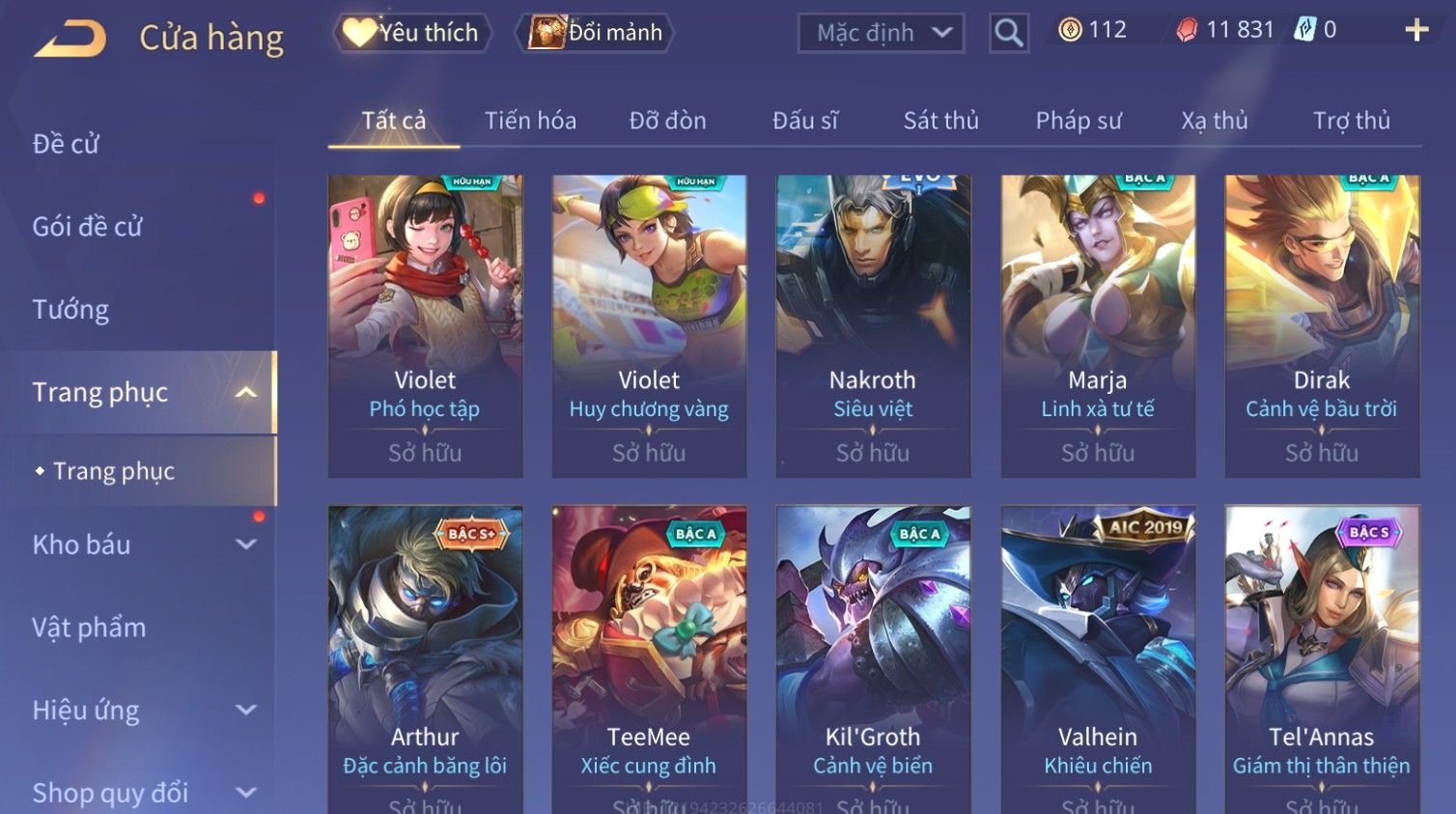This screenshot has height=814, width=1456.
Task: Tap the golden back arrow icon
Action: [70, 39]
